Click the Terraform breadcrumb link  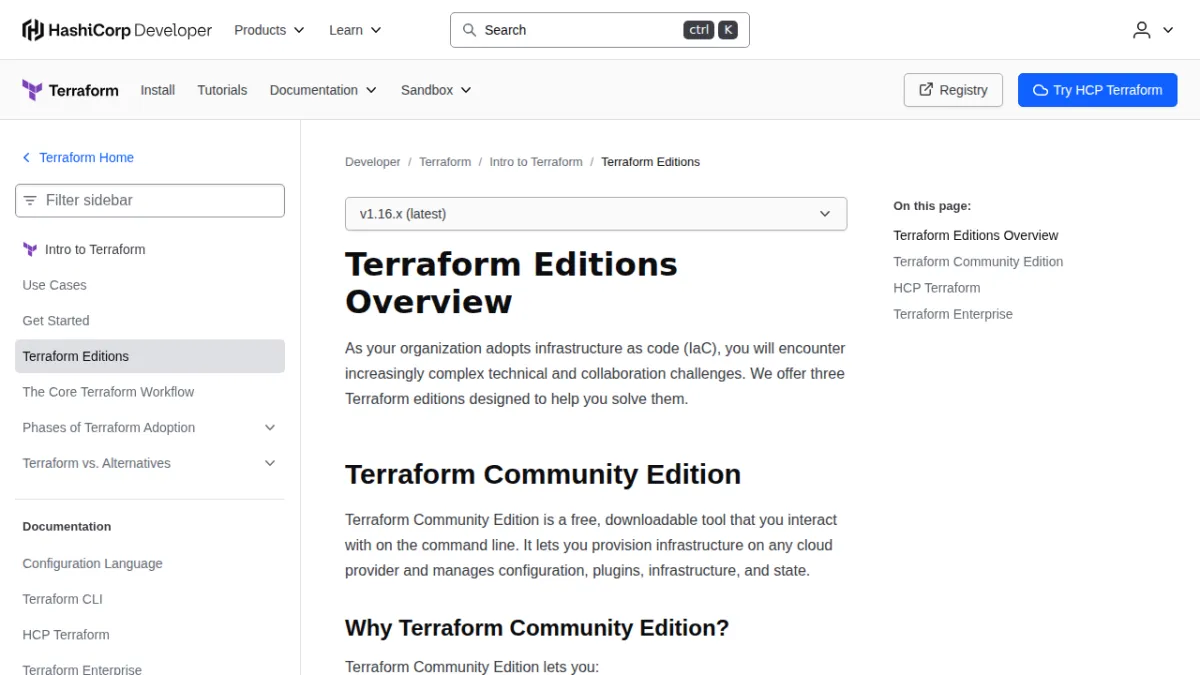[445, 162]
